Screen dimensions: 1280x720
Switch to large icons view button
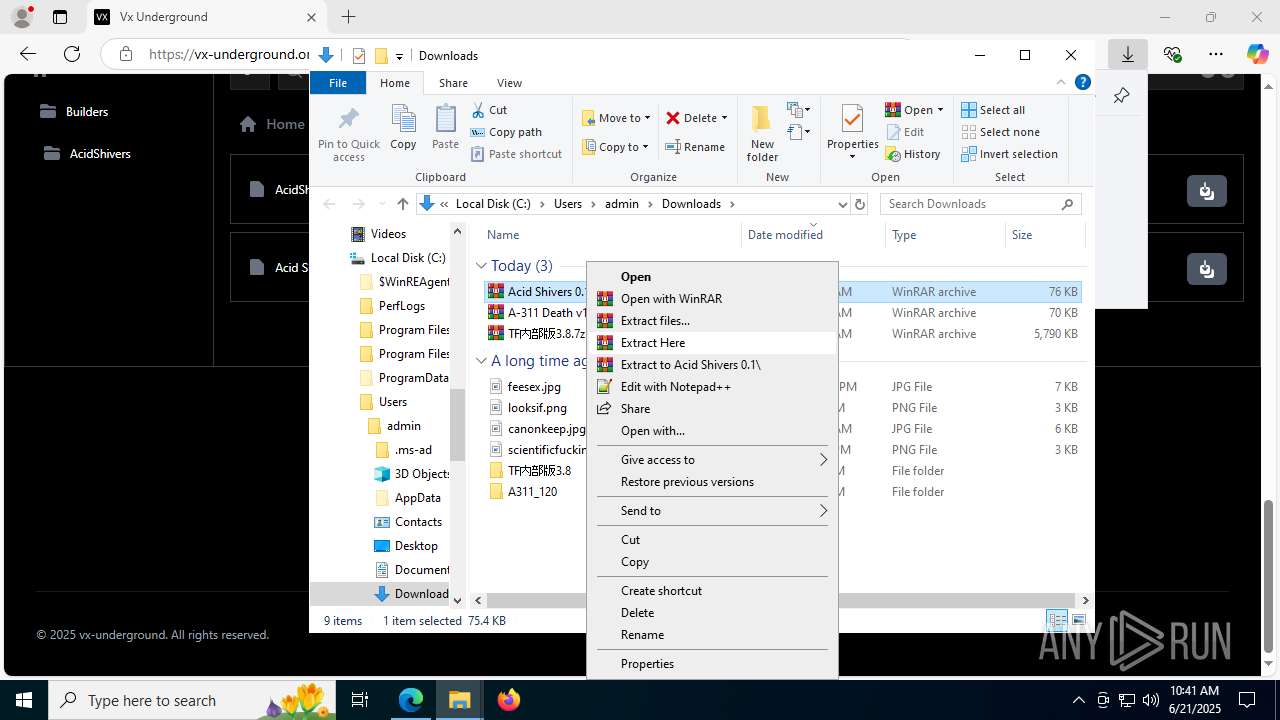pos(1078,621)
